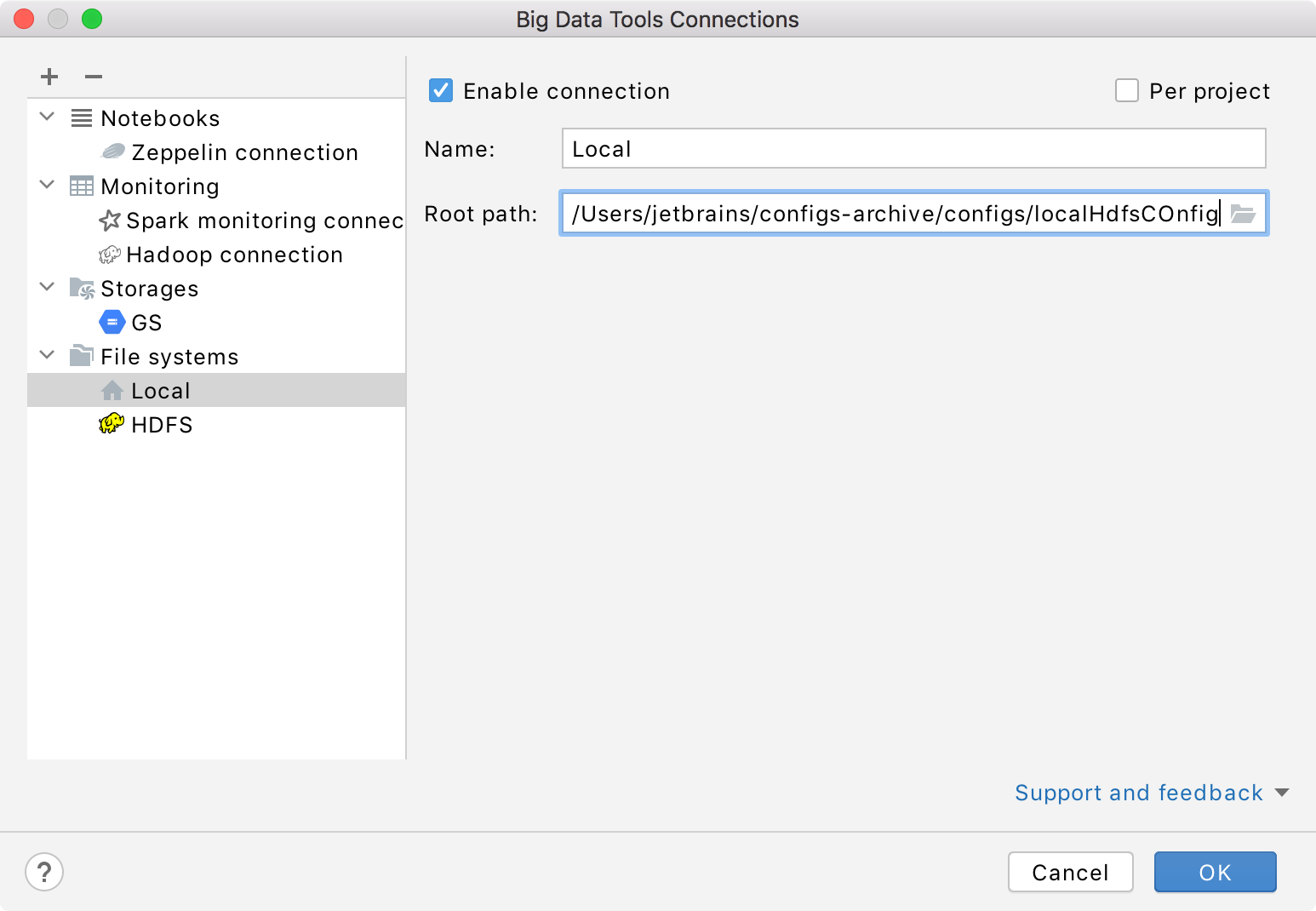The image size is (1316, 911).
Task: Click the Monitoring table icon
Action: click(82, 186)
